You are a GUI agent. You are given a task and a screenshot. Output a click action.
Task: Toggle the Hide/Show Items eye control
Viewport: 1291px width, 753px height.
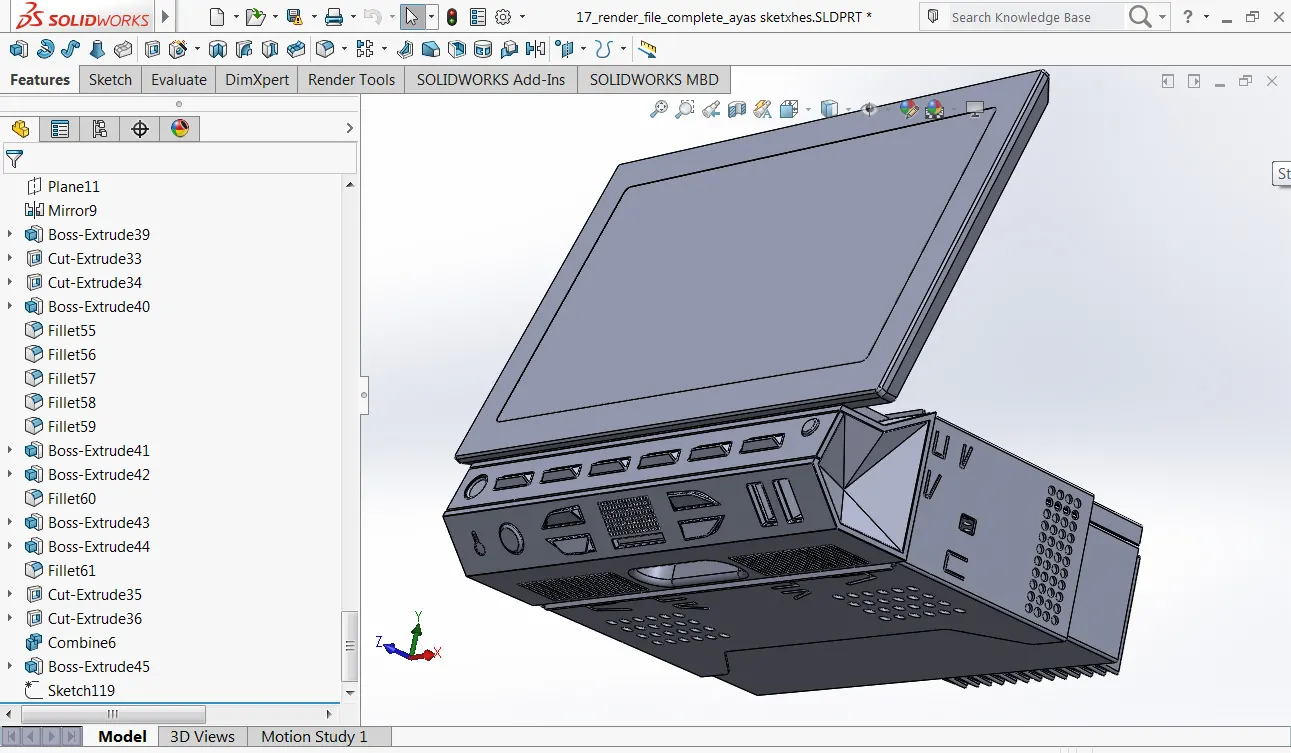click(869, 109)
